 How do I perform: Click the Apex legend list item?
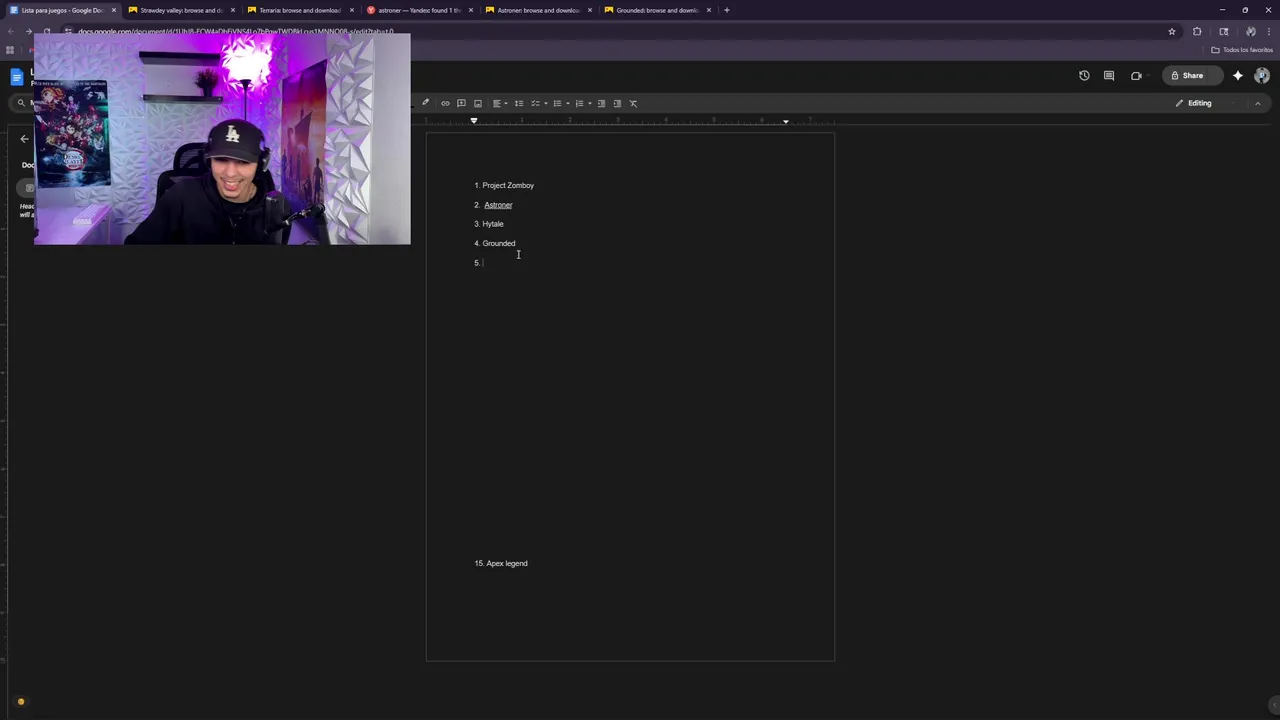tap(507, 563)
